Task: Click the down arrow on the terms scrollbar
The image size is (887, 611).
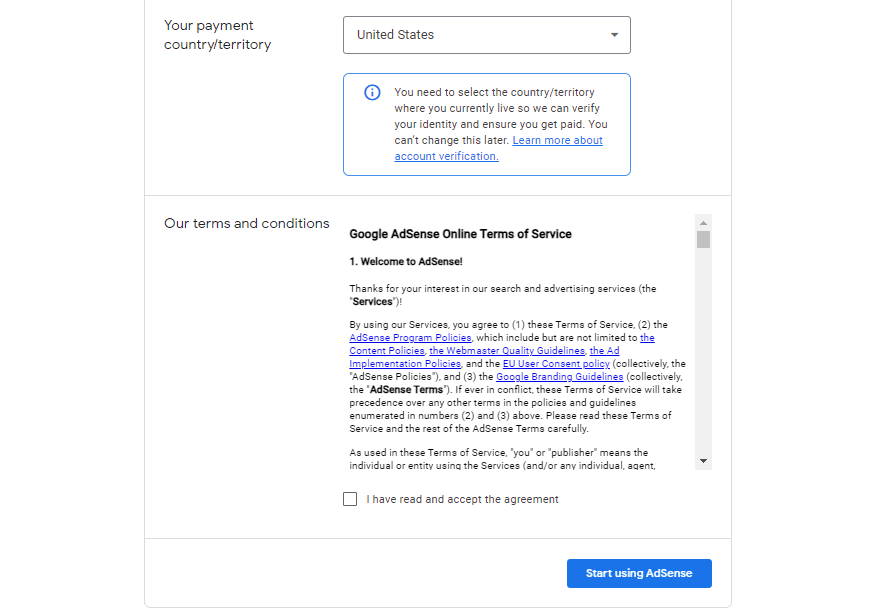Action: [703, 461]
